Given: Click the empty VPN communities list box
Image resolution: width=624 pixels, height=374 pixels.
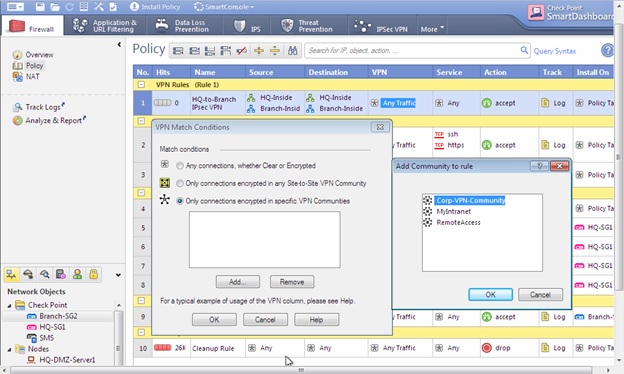Looking at the screenshot, I should pyautogui.click(x=265, y=240).
